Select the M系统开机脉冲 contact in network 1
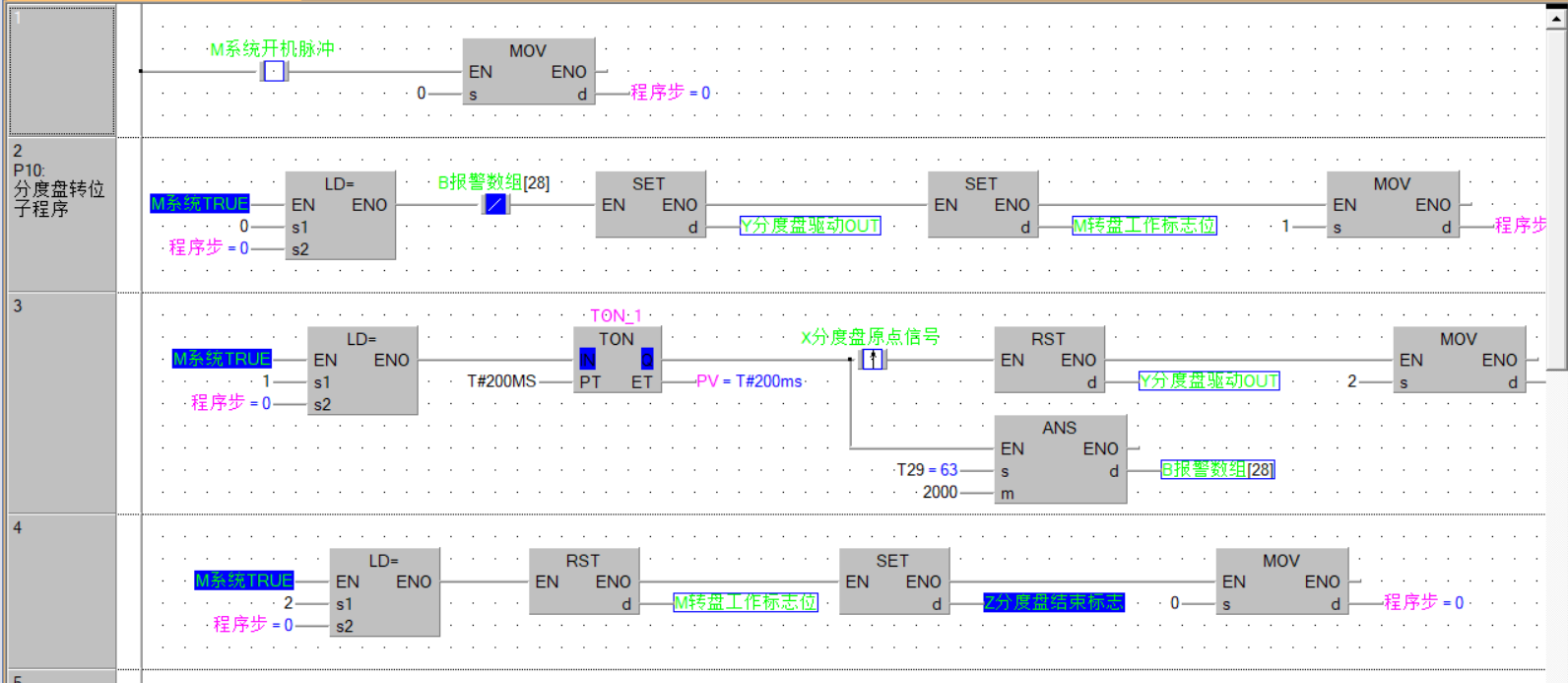Viewport: 1568px width, 683px height. (x=274, y=72)
